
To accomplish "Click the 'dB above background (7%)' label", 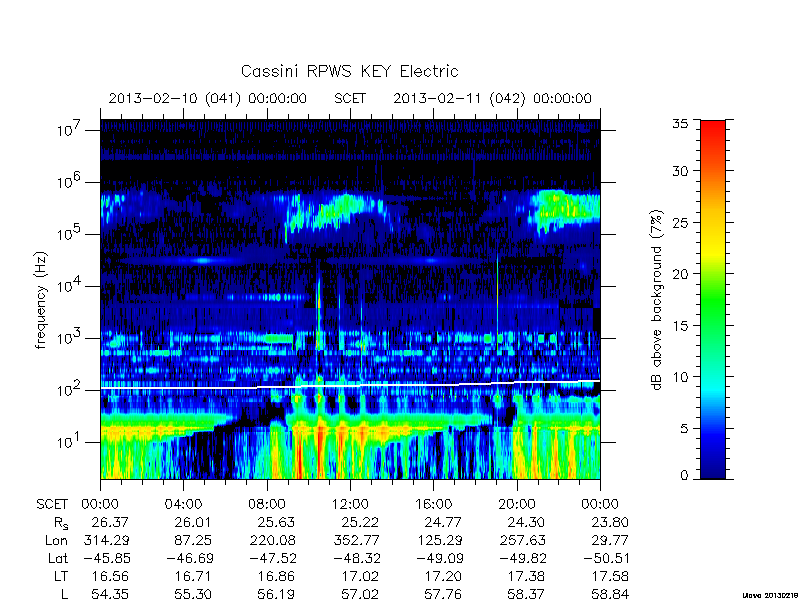I will point(658,300).
